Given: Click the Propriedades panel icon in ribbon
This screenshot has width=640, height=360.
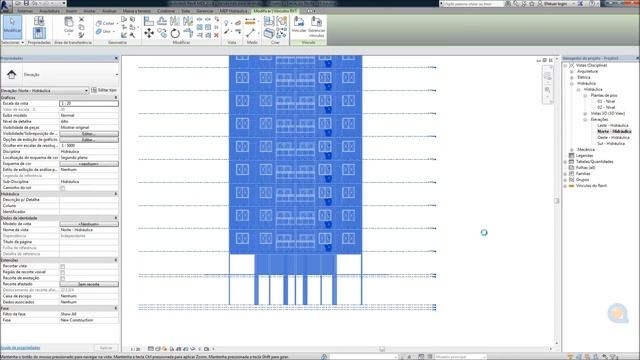Looking at the screenshot, I should 39,32.
